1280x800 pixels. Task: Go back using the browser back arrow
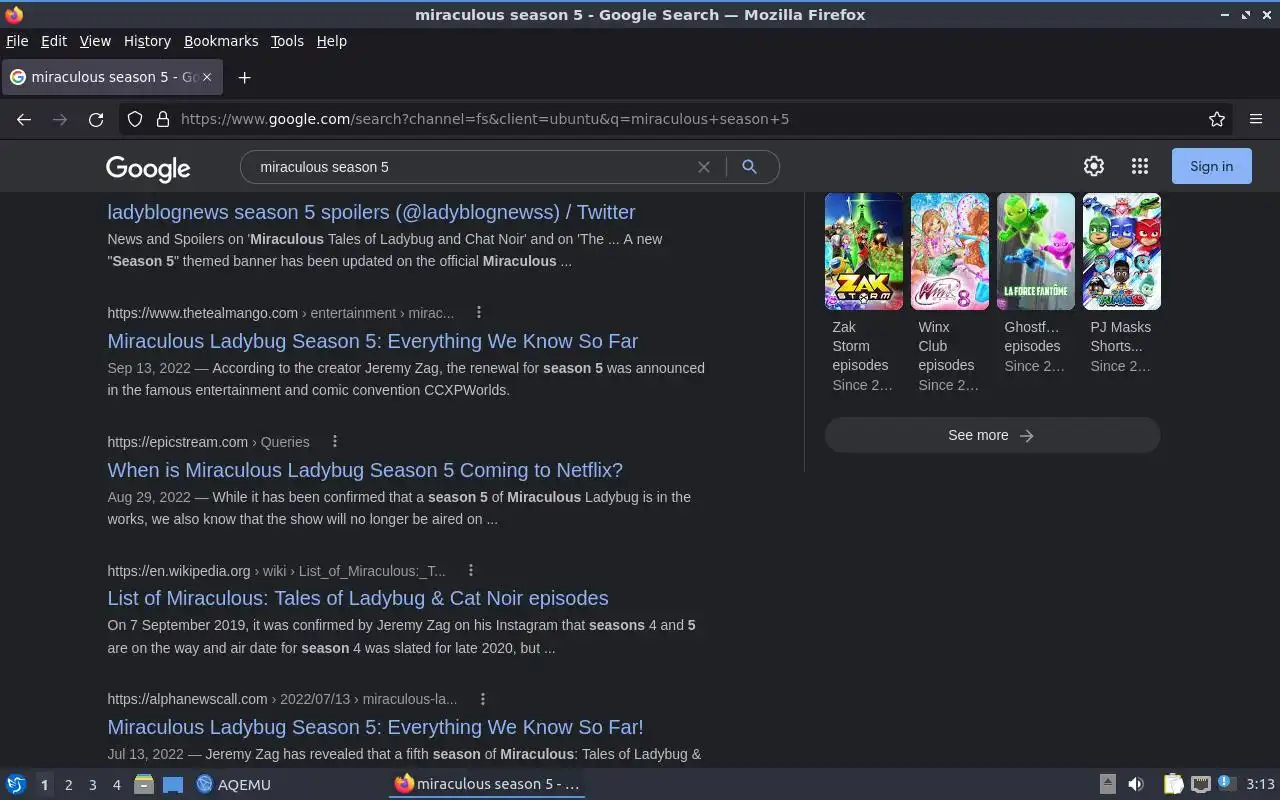pyautogui.click(x=24, y=119)
